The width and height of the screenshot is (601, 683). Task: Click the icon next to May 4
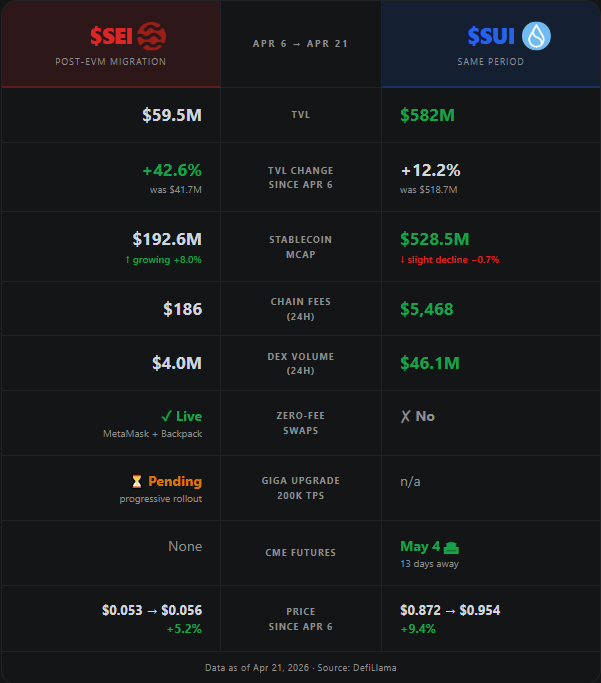451,547
